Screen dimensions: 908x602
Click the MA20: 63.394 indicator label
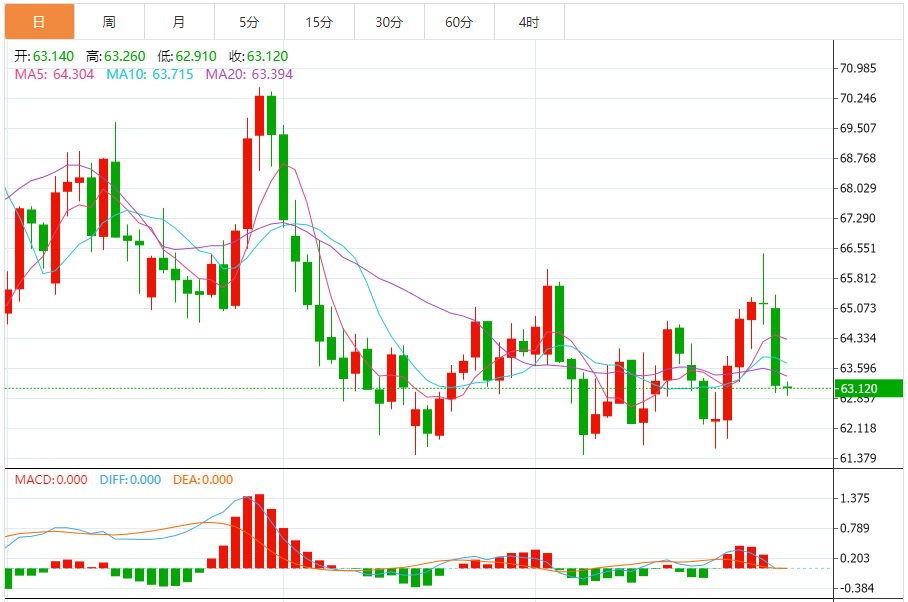pyautogui.click(x=249, y=74)
